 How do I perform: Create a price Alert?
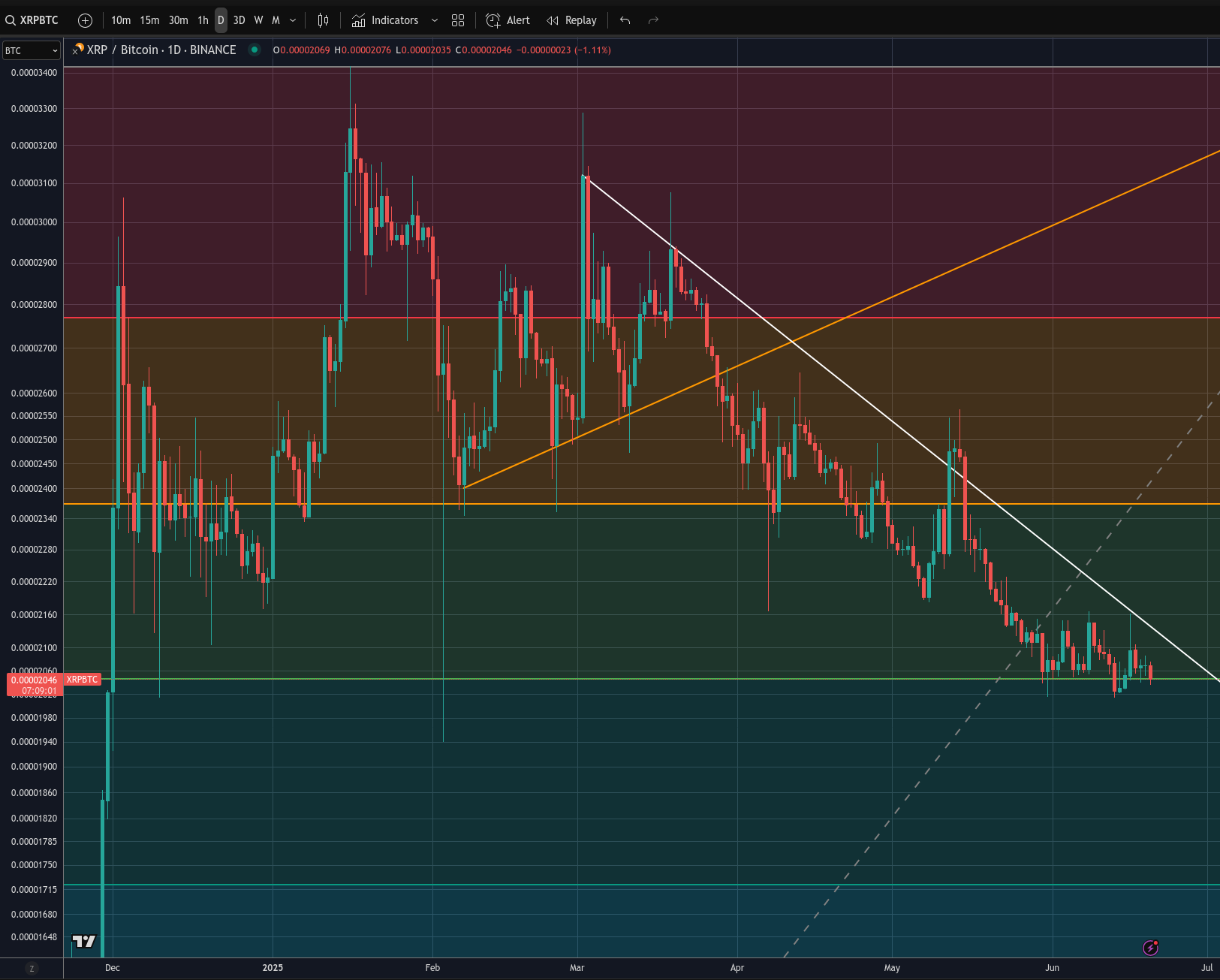point(508,20)
